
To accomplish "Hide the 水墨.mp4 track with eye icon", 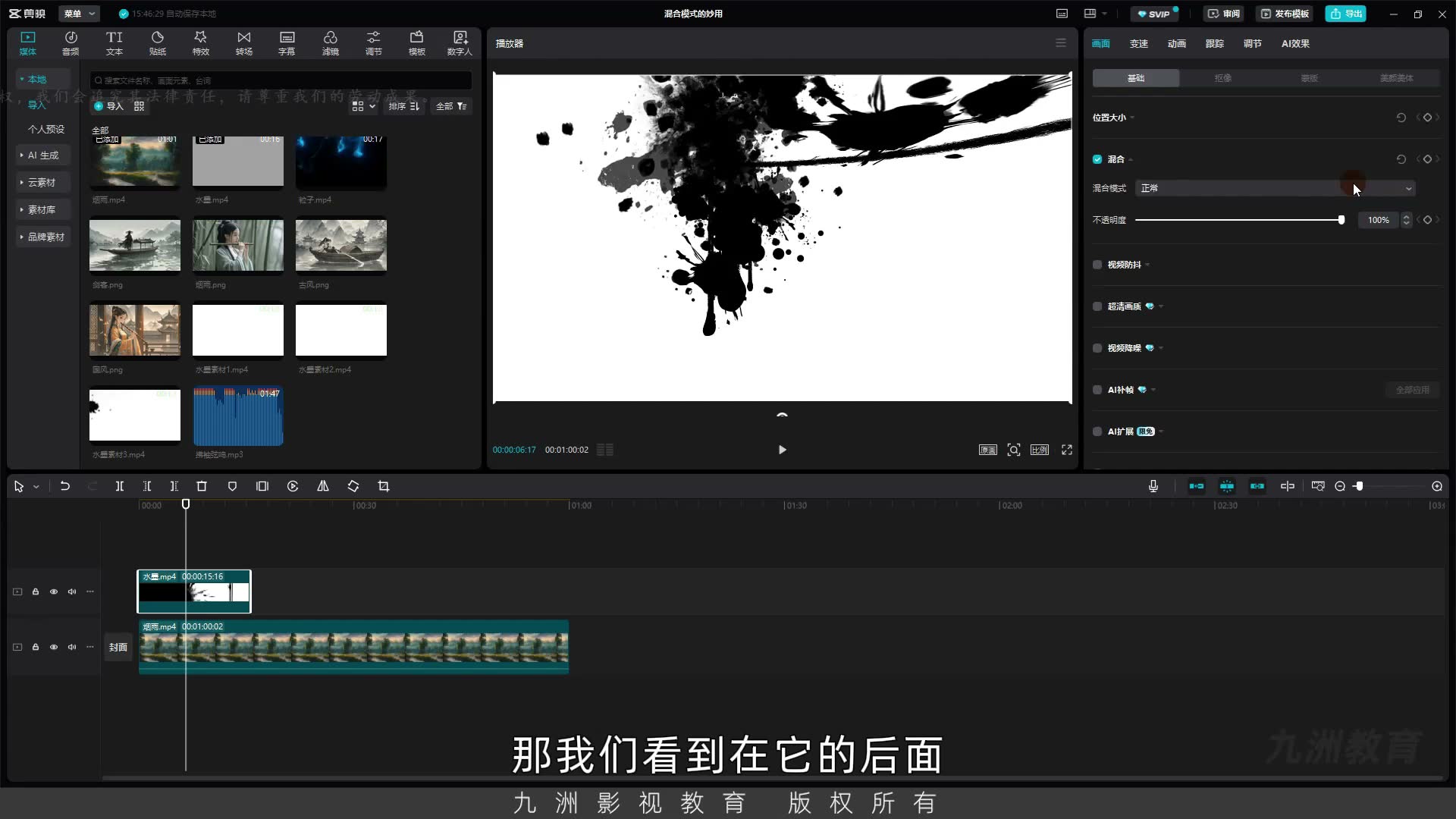I will pos(54,591).
